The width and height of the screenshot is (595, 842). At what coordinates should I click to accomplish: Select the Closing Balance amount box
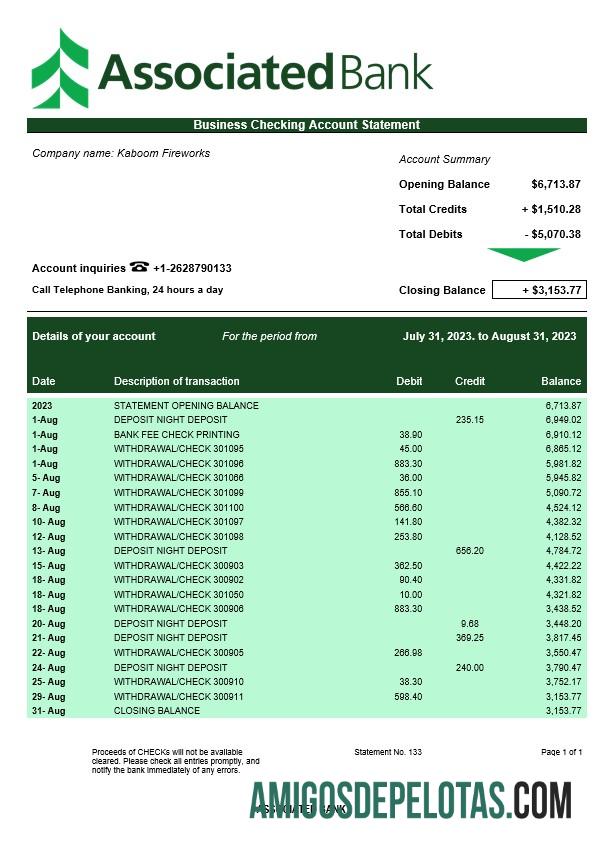(x=539, y=290)
